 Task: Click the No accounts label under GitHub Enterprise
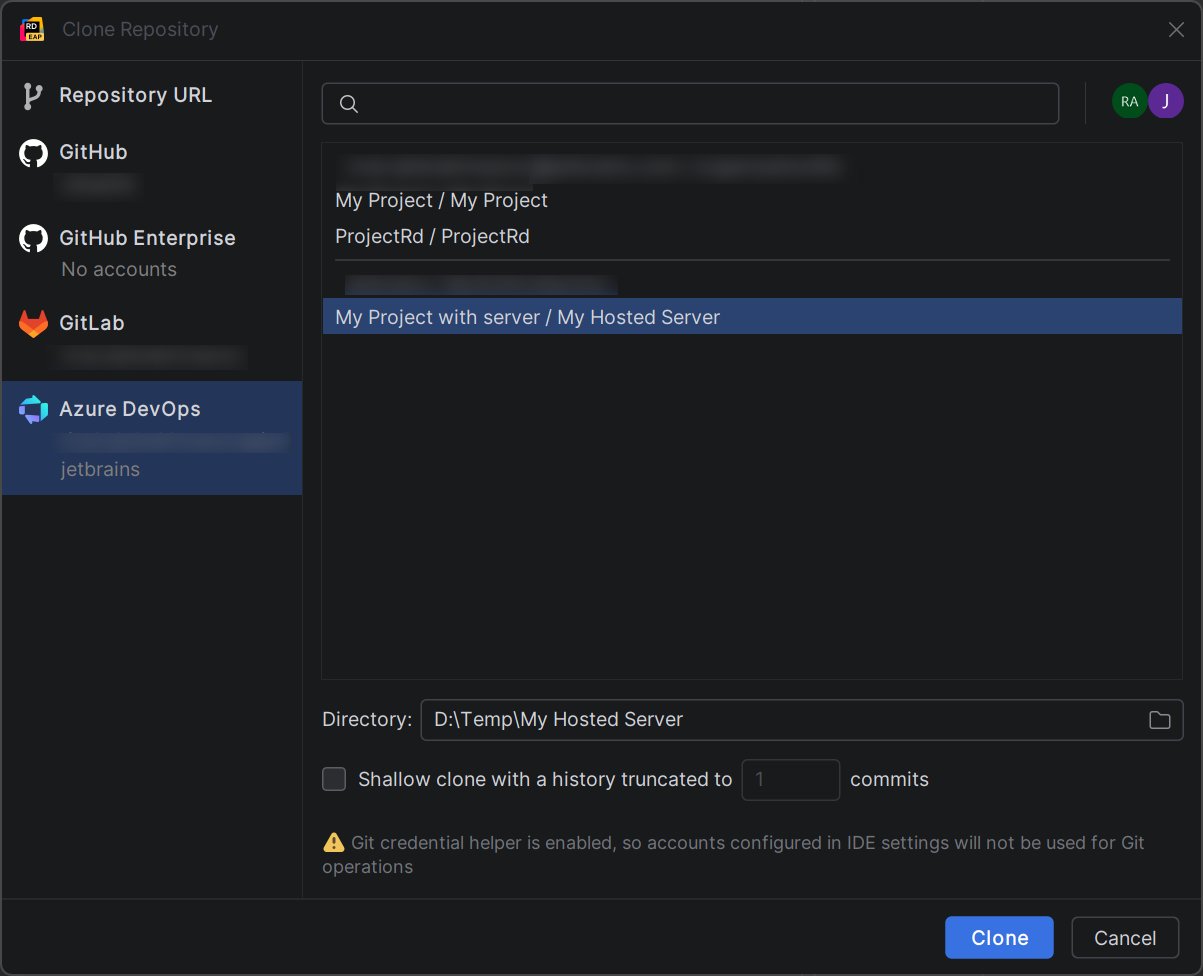coord(119,269)
